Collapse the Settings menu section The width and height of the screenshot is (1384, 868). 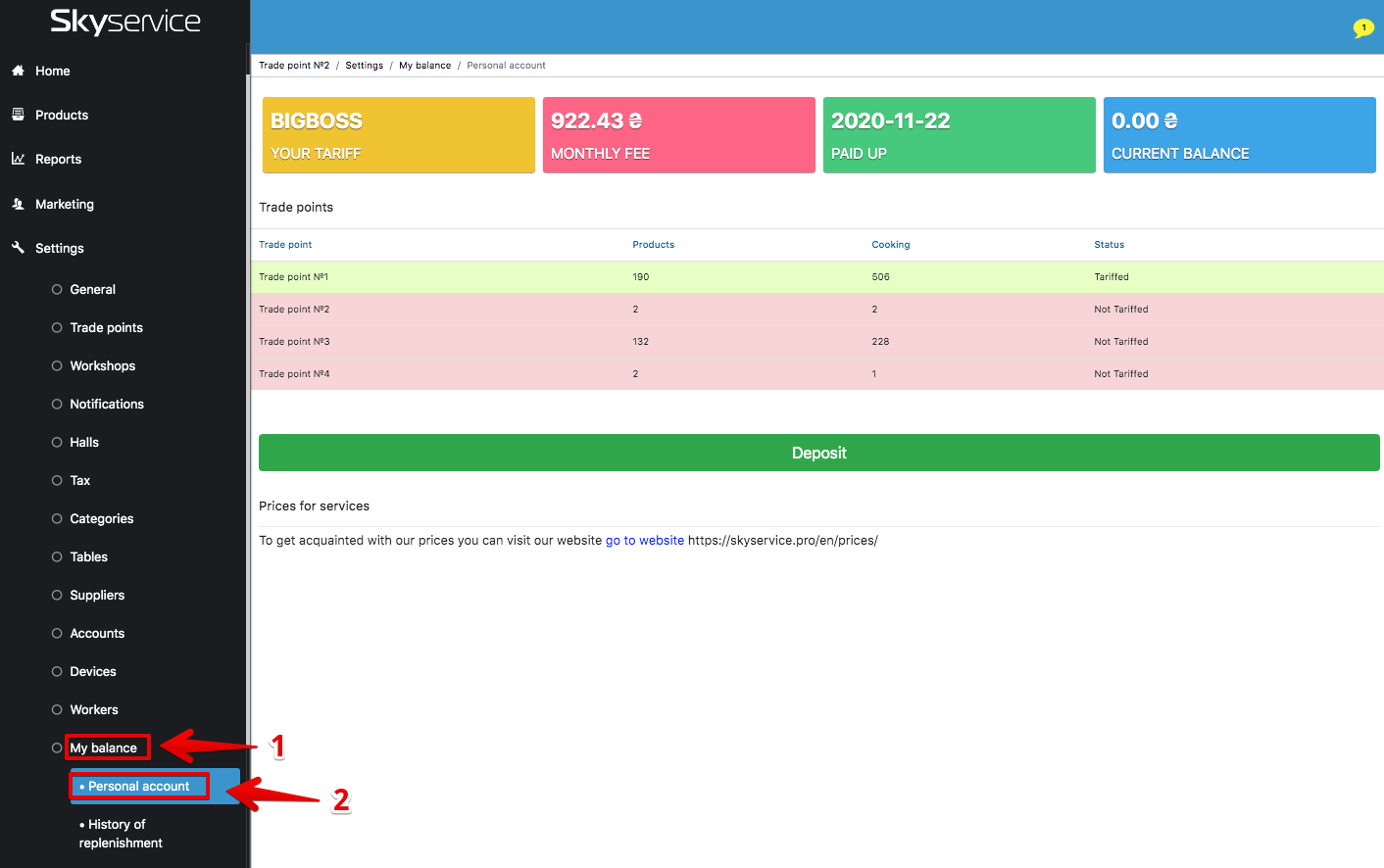[59, 249]
